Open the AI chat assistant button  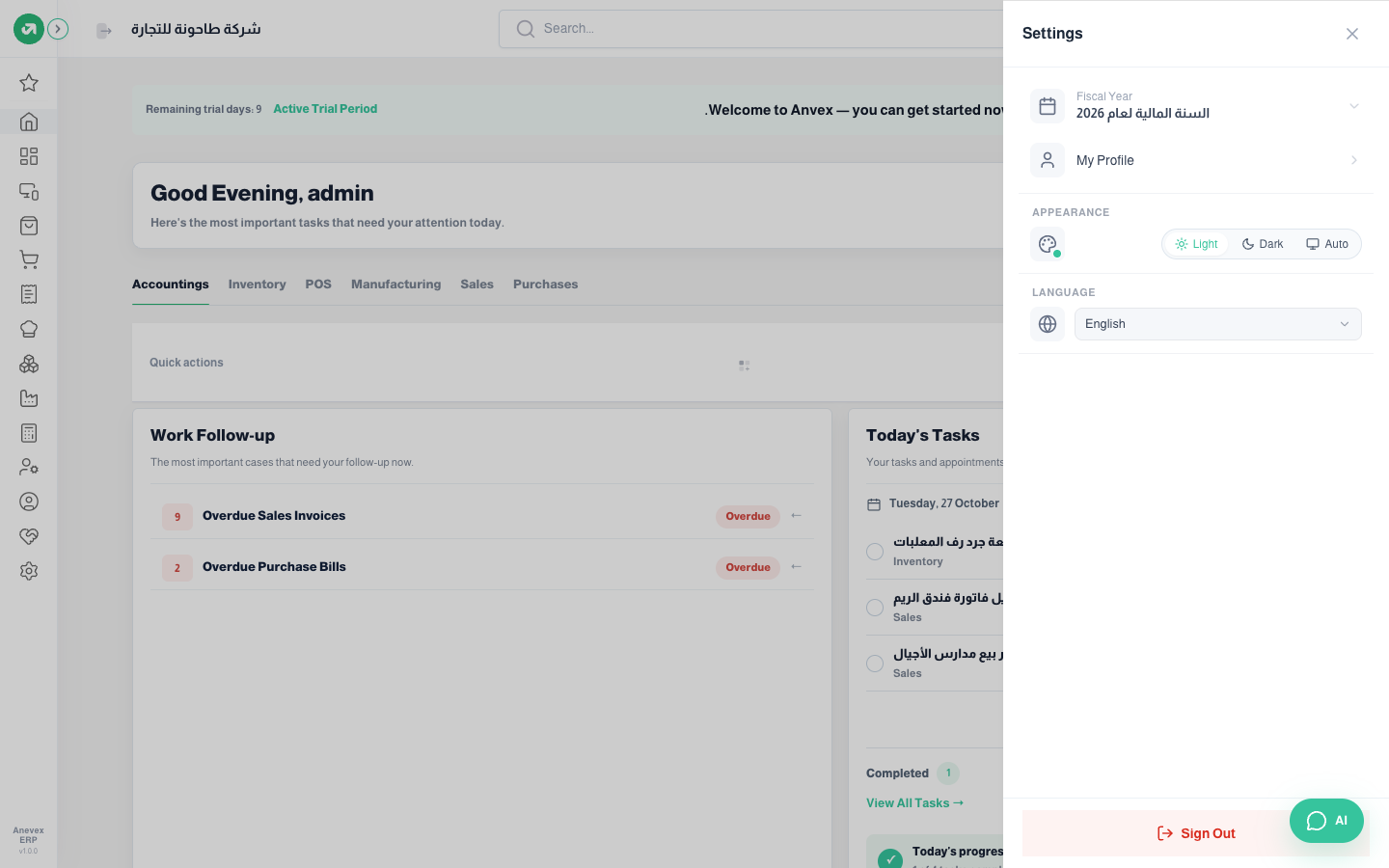coord(1326,821)
